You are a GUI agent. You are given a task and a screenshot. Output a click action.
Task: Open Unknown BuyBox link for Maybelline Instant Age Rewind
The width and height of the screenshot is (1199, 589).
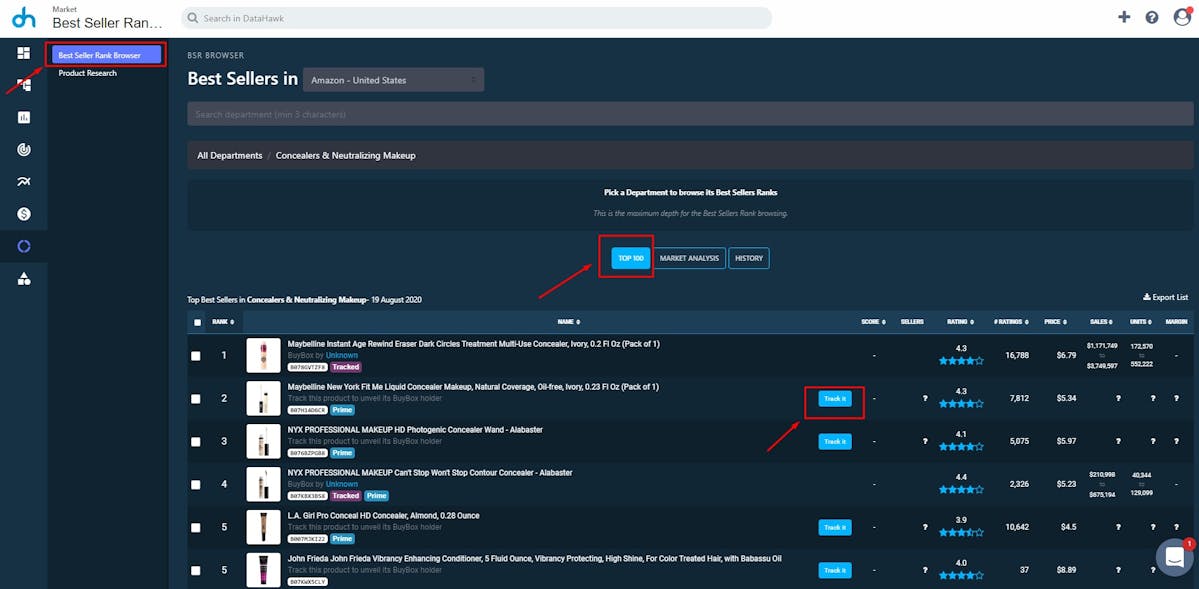pos(342,356)
